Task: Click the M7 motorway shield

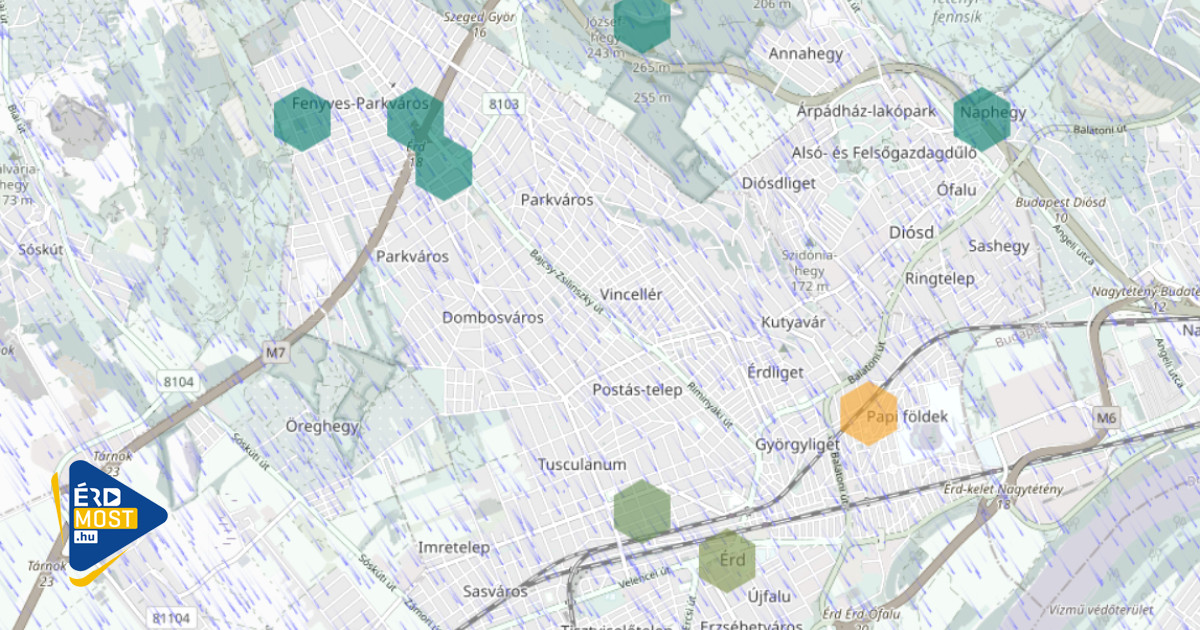Action: point(276,352)
